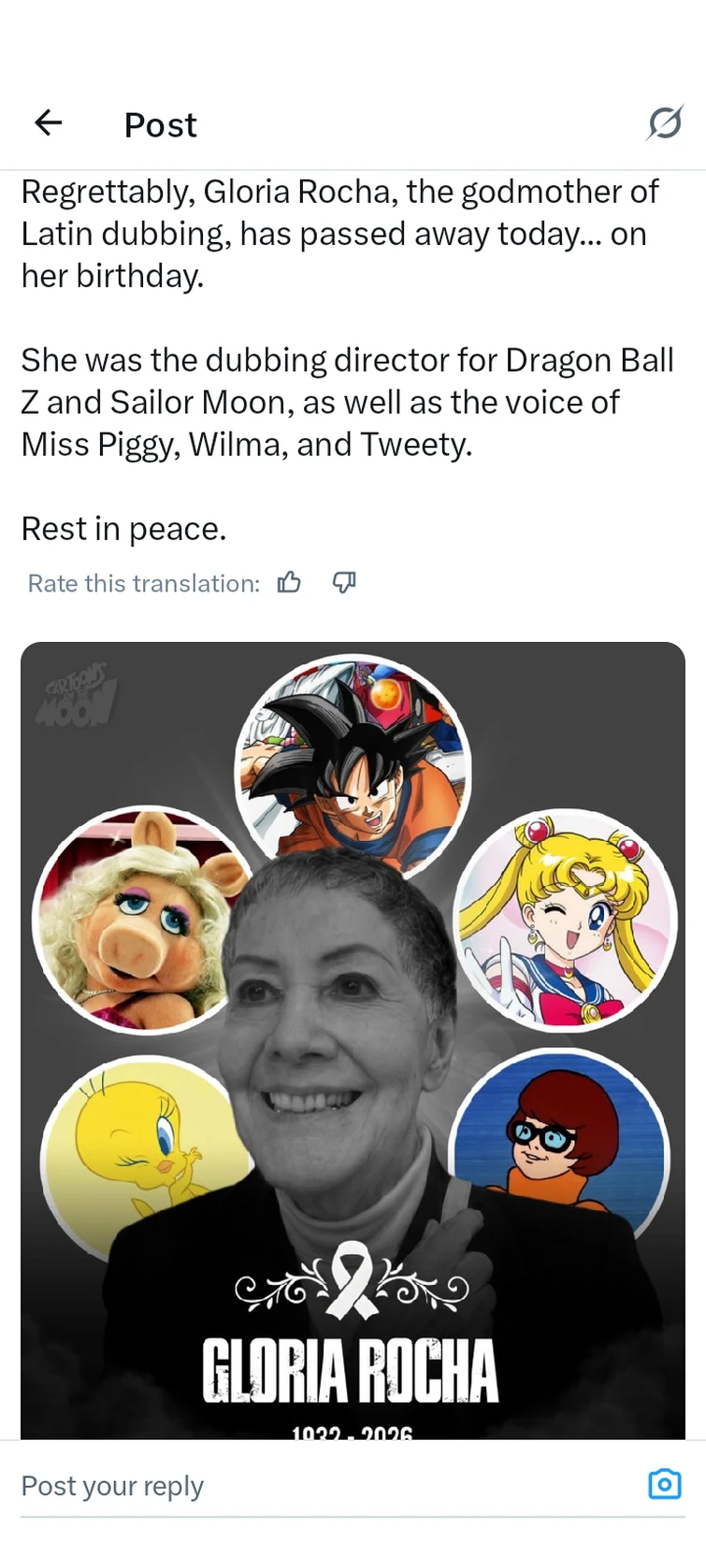The width and height of the screenshot is (706, 1568).
Task: Return to the timeline via the back control
Action: 47,122
